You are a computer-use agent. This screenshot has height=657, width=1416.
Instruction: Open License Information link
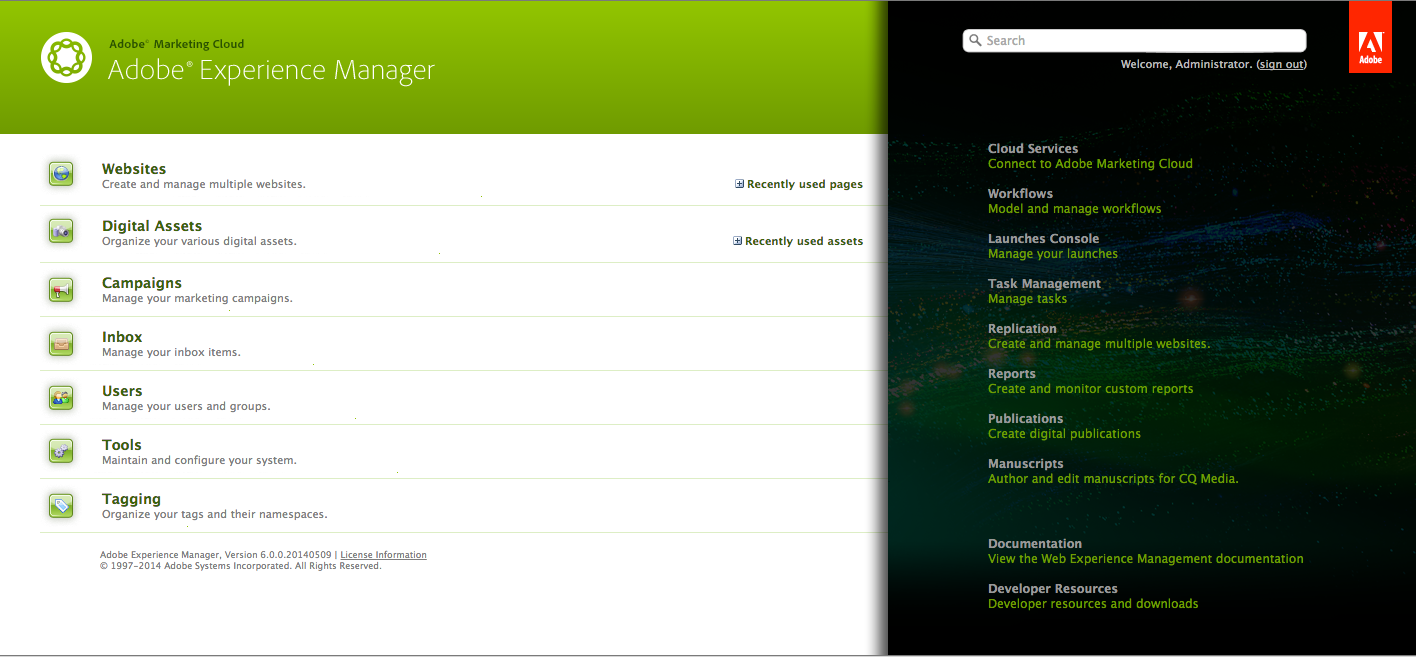[x=383, y=555]
